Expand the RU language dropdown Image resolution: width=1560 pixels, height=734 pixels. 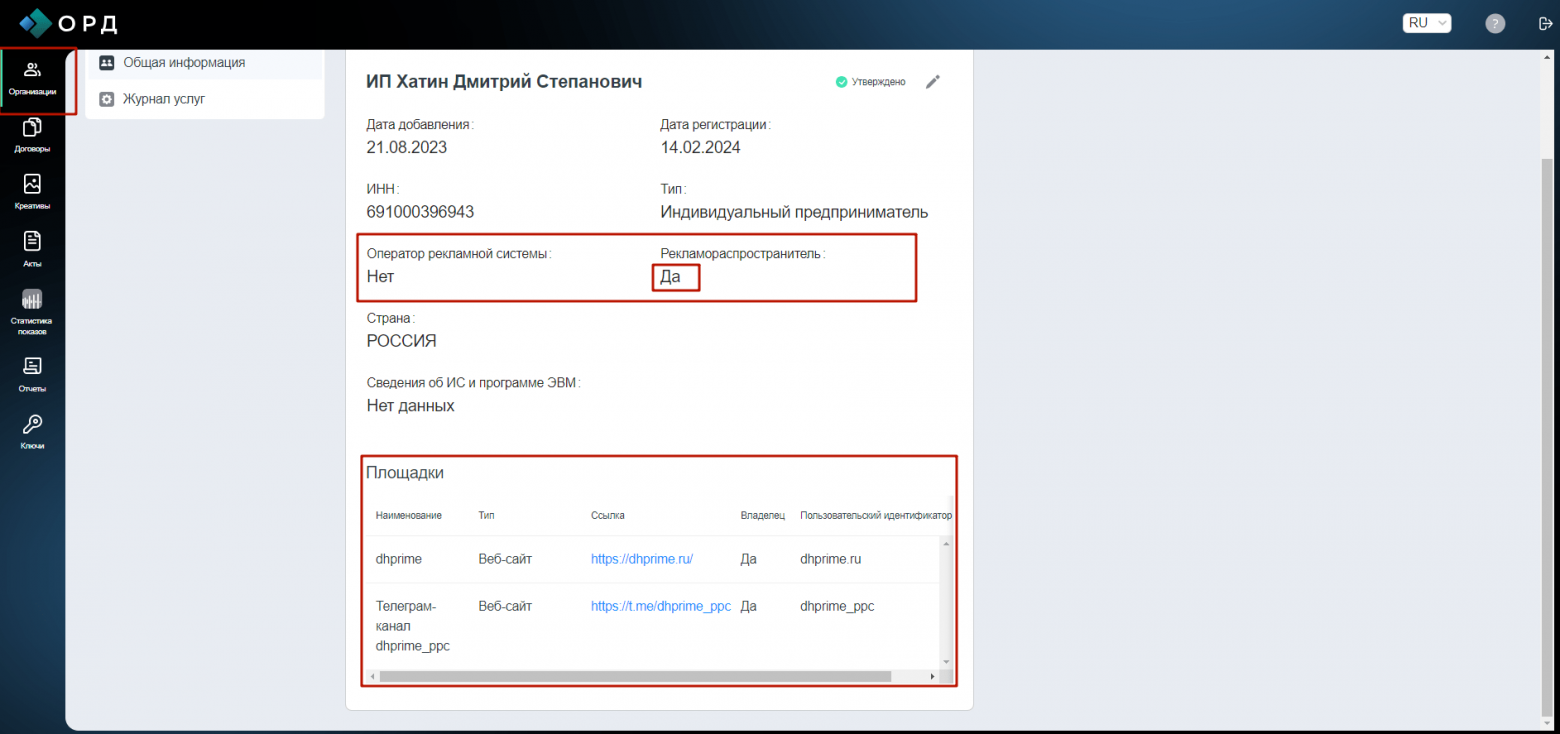pyautogui.click(x=1427, y=23)
